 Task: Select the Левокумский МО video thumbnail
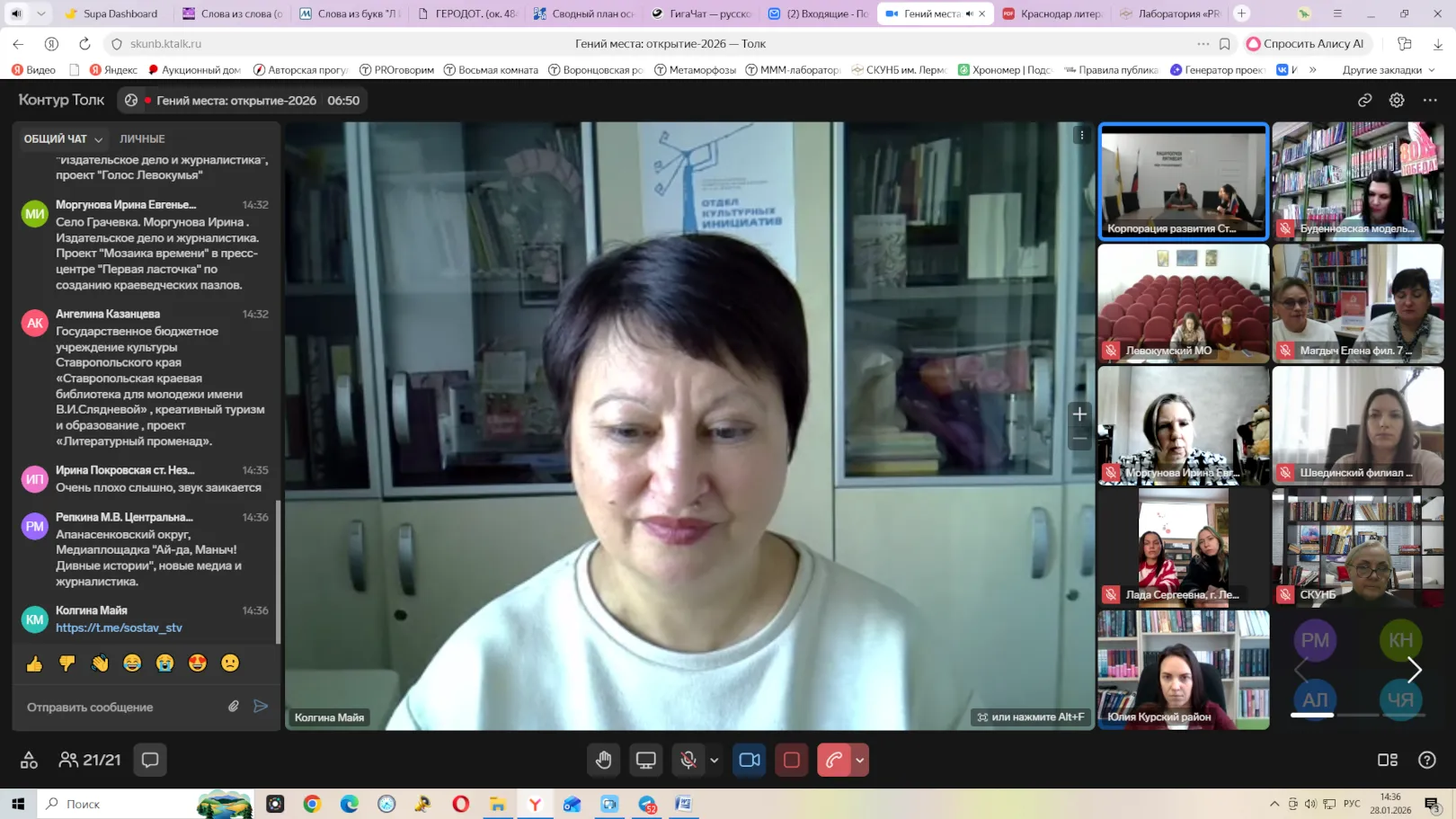tap(1183, 304)
